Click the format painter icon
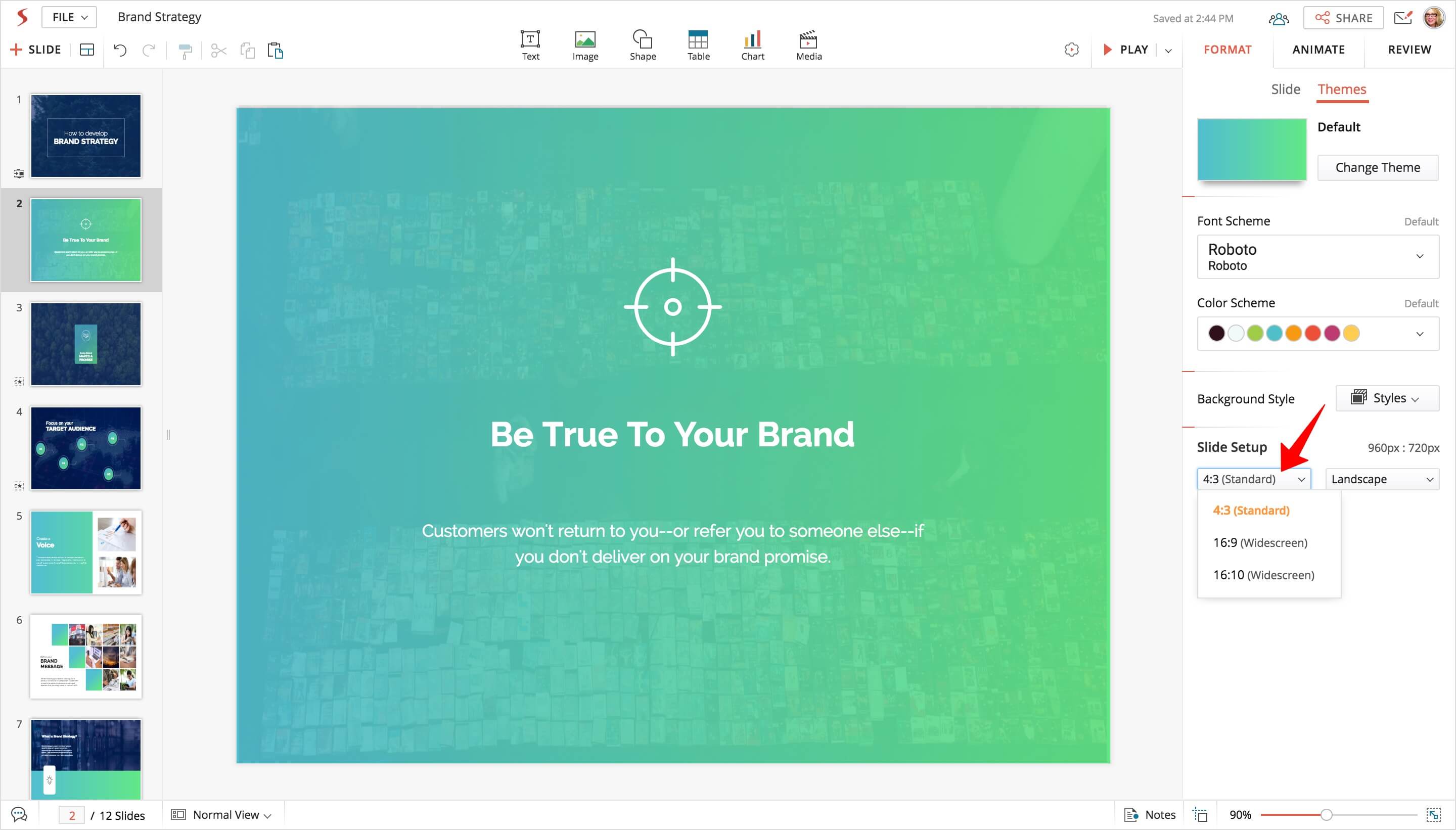This screenshot has width=1456, height=830. (x=185, y=51)
